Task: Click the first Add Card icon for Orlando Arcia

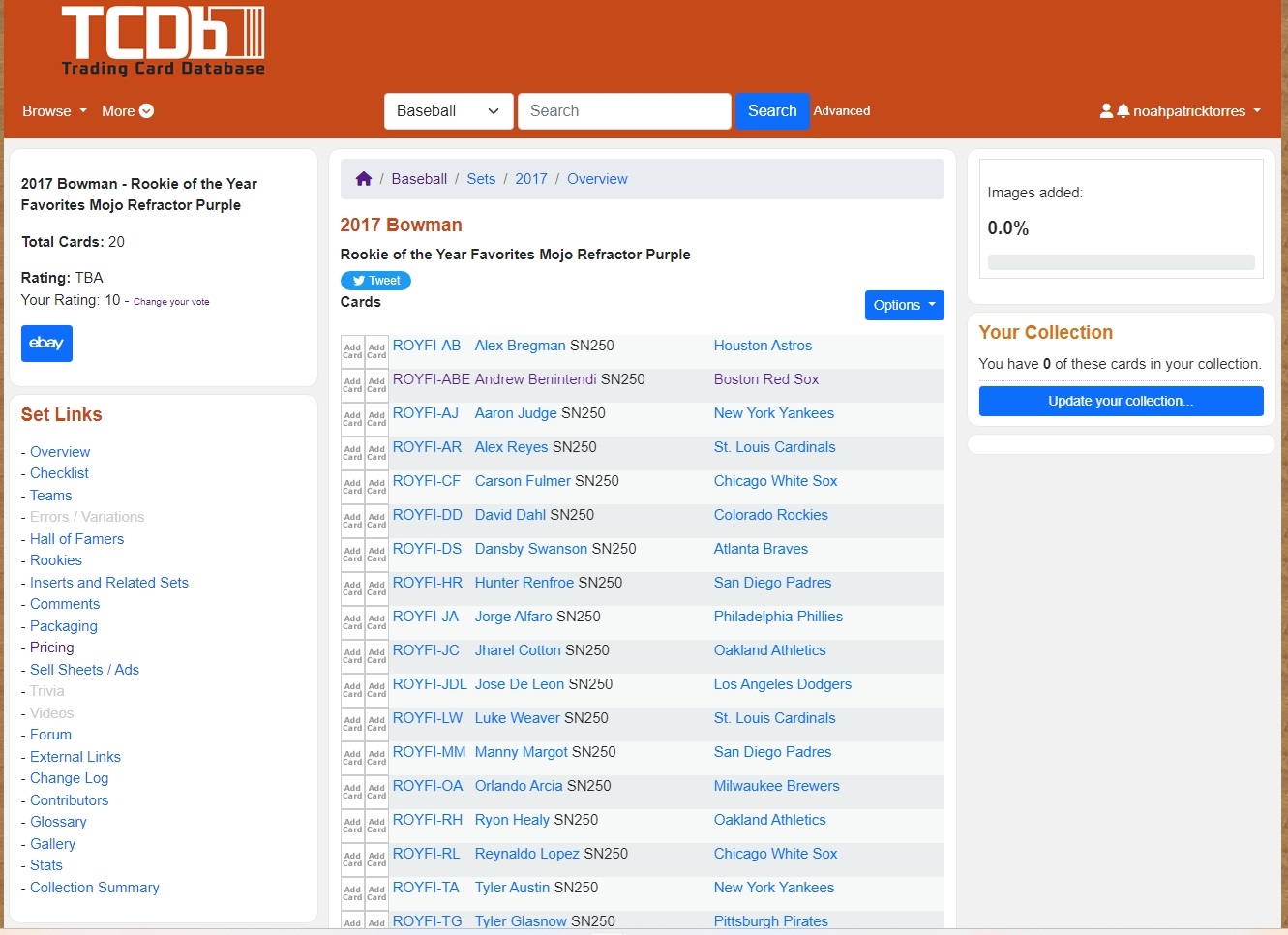Action: pyautogui.click(x=352, y=792)
